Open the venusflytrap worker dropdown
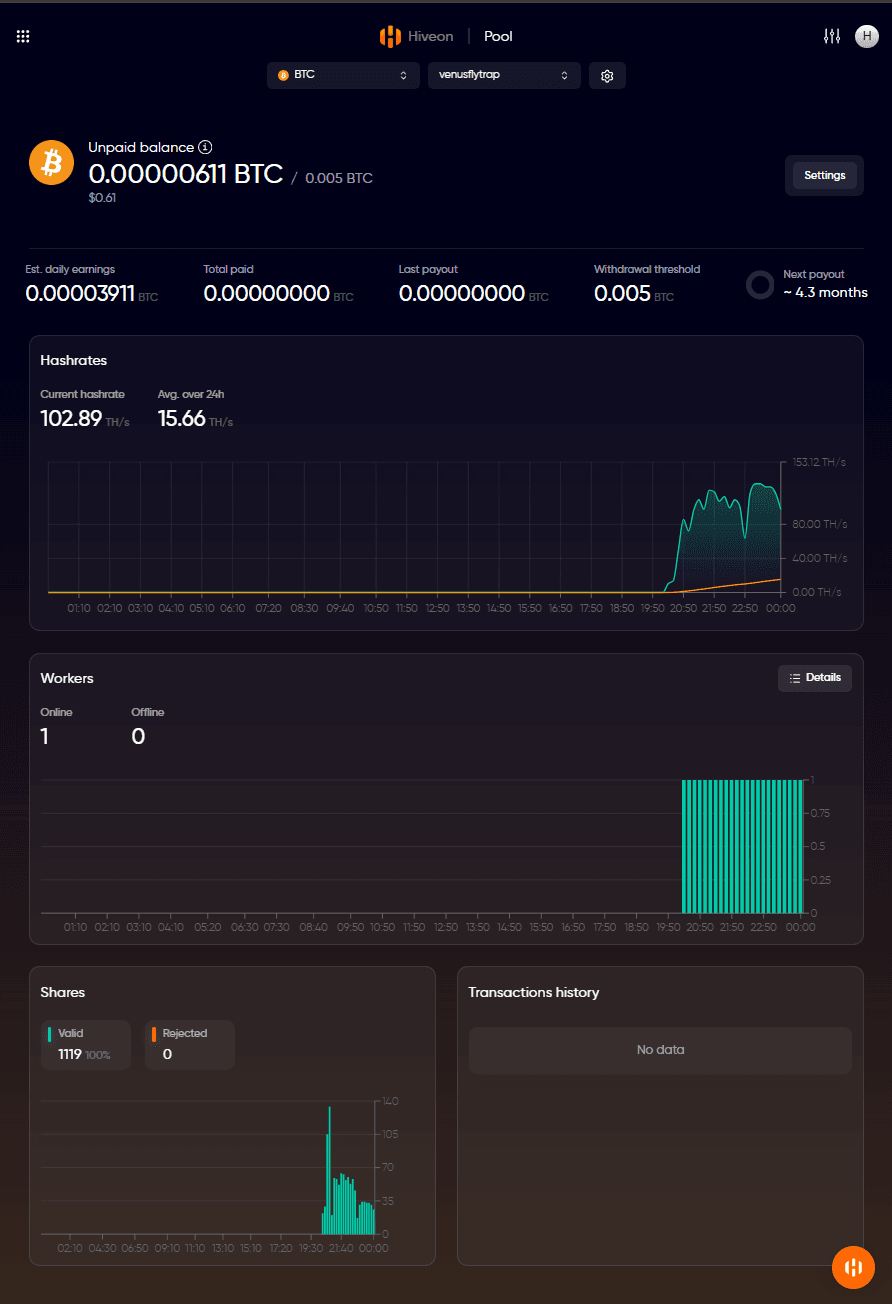892x1304 pixels. tap(504, 75)
